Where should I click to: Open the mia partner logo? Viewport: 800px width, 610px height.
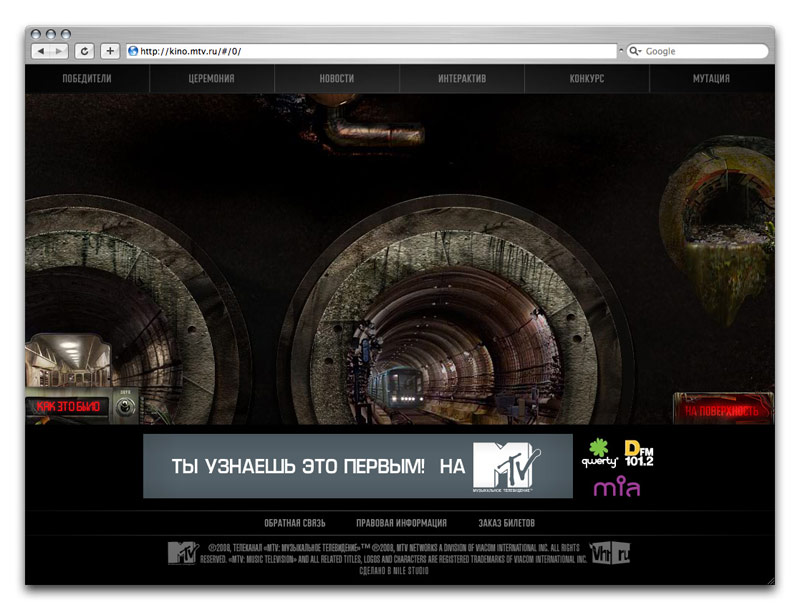coord(617,487)
